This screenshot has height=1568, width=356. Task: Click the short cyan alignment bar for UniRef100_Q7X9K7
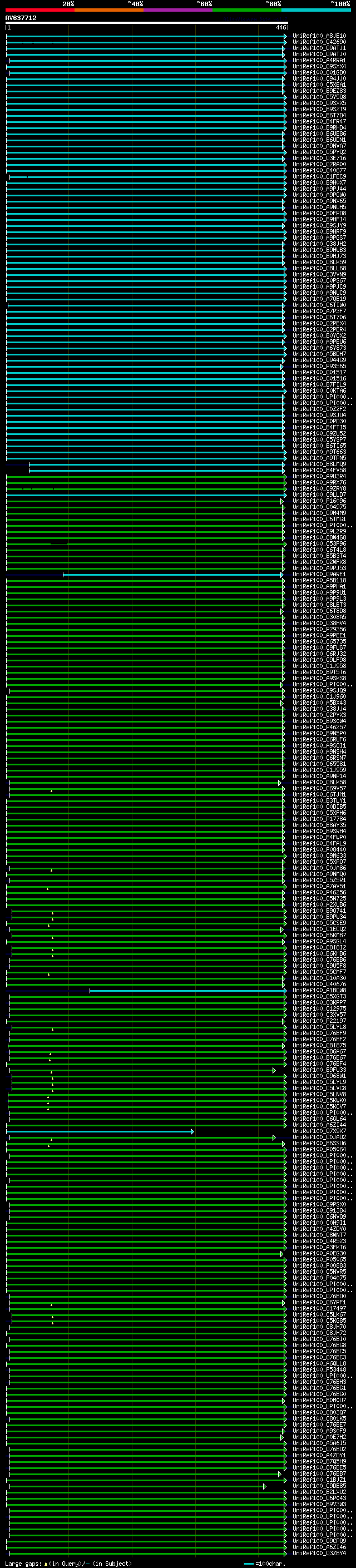[x=100, y=1131]
